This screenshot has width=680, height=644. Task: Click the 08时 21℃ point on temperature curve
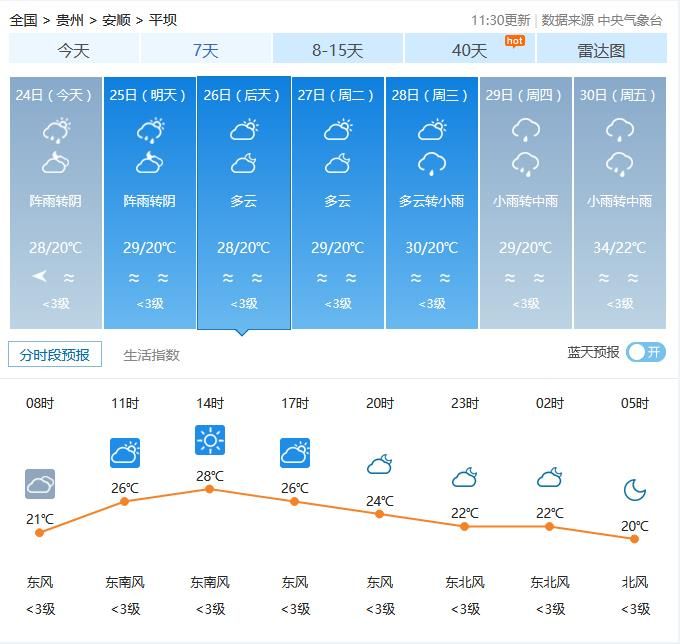[39, 533]
